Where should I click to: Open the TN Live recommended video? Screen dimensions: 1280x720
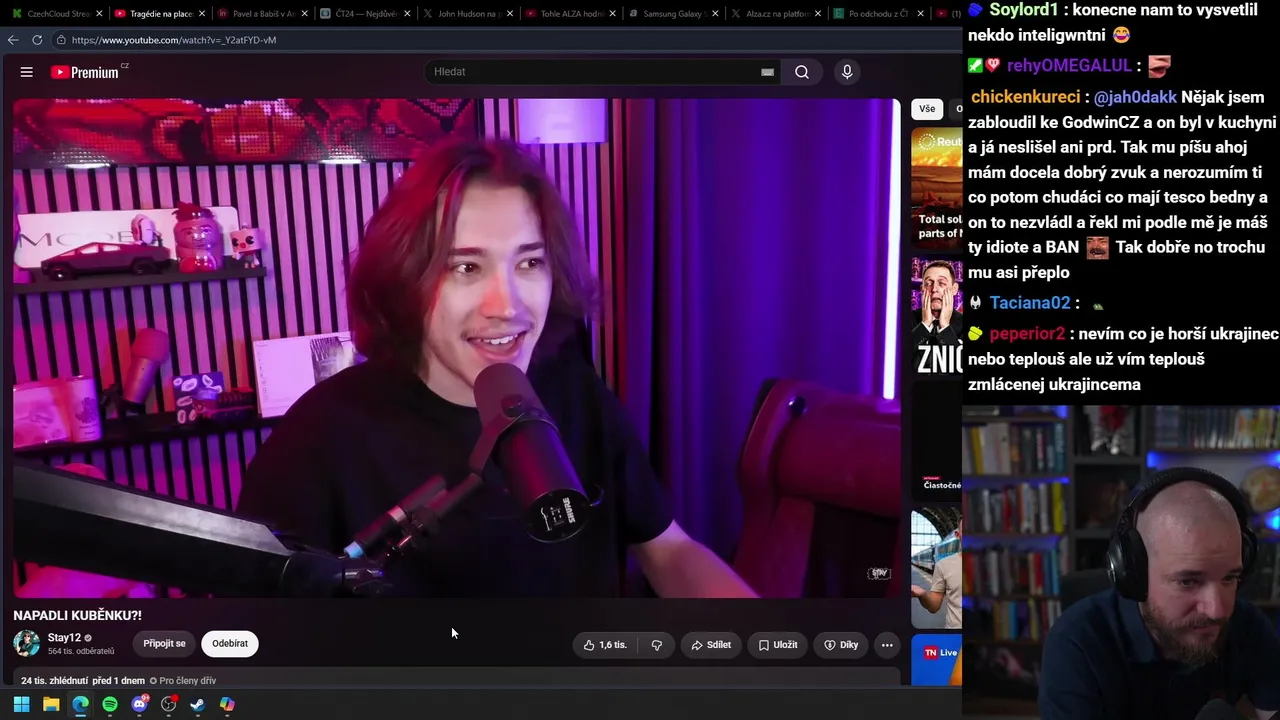(937, 660)
